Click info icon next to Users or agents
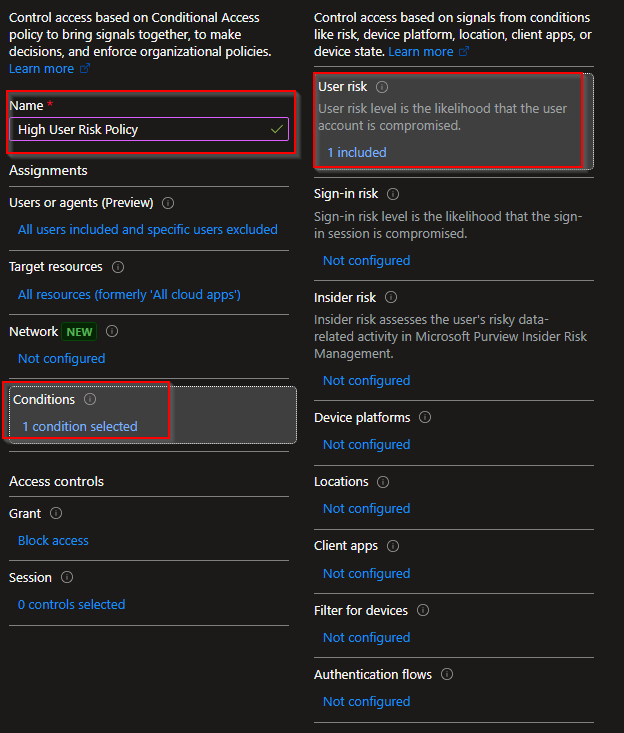 pyautogui.click(x=167, y=203)
